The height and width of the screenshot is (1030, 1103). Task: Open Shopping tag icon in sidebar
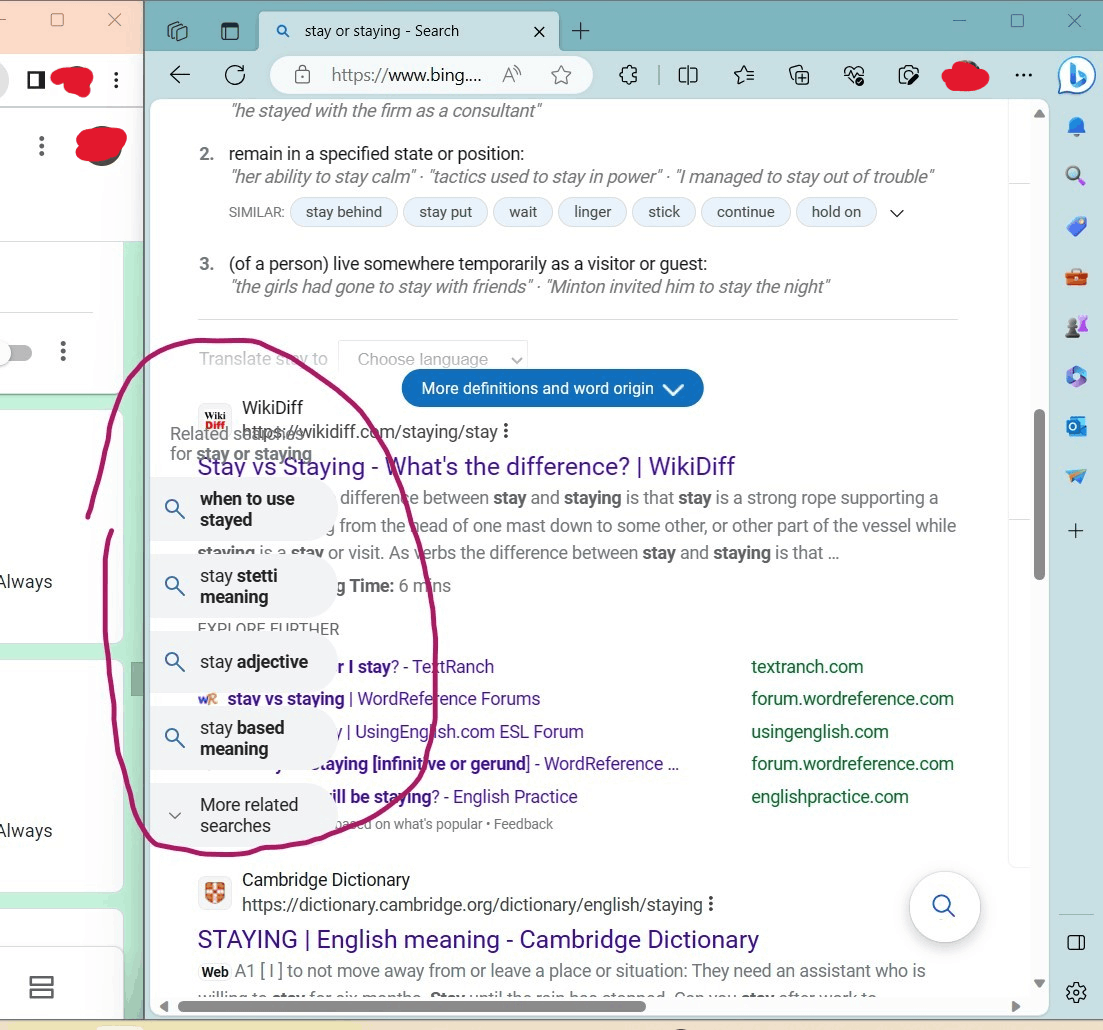tap(1076, 226)
